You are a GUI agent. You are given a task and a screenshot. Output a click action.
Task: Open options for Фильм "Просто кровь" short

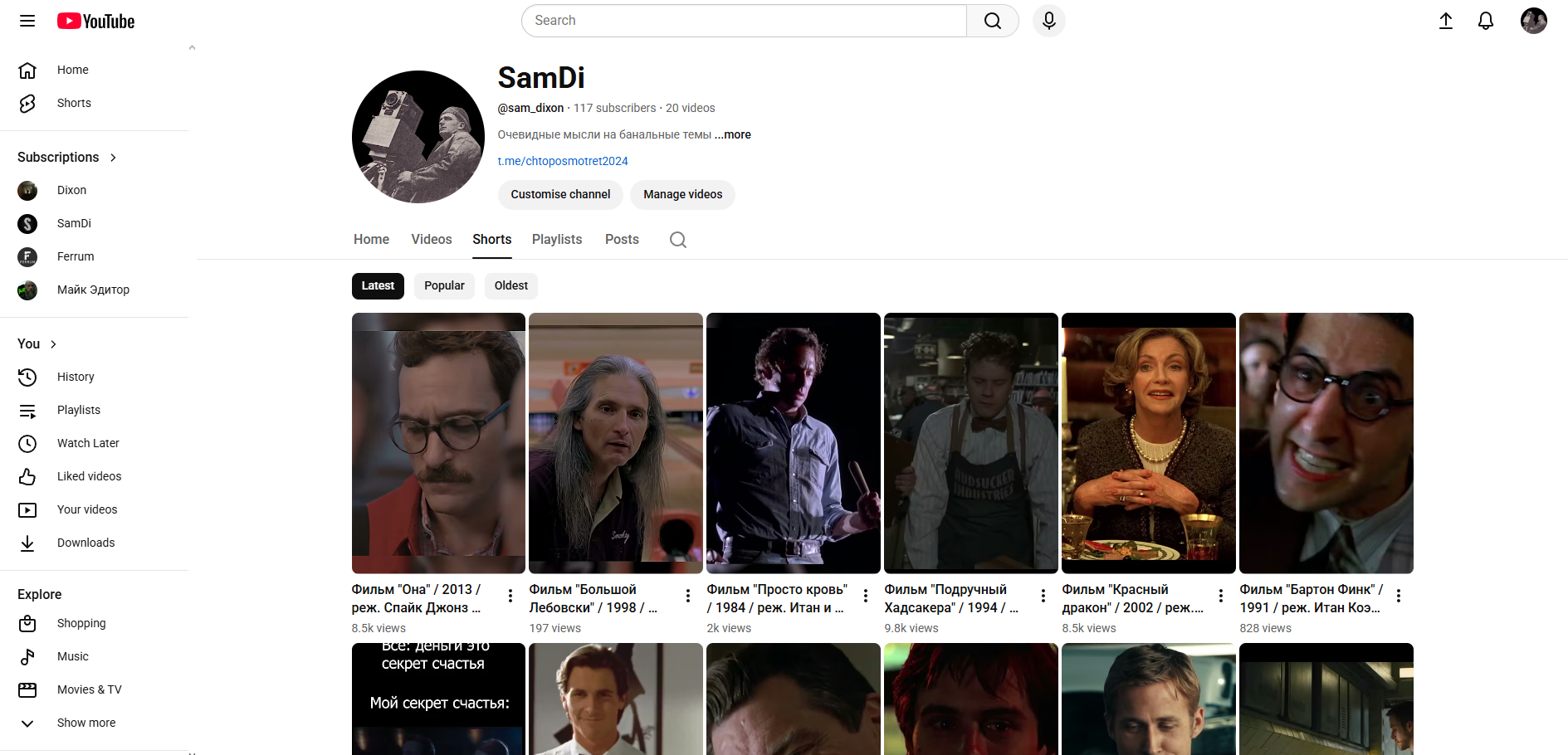pyautogui.click(x=866, y=596)
